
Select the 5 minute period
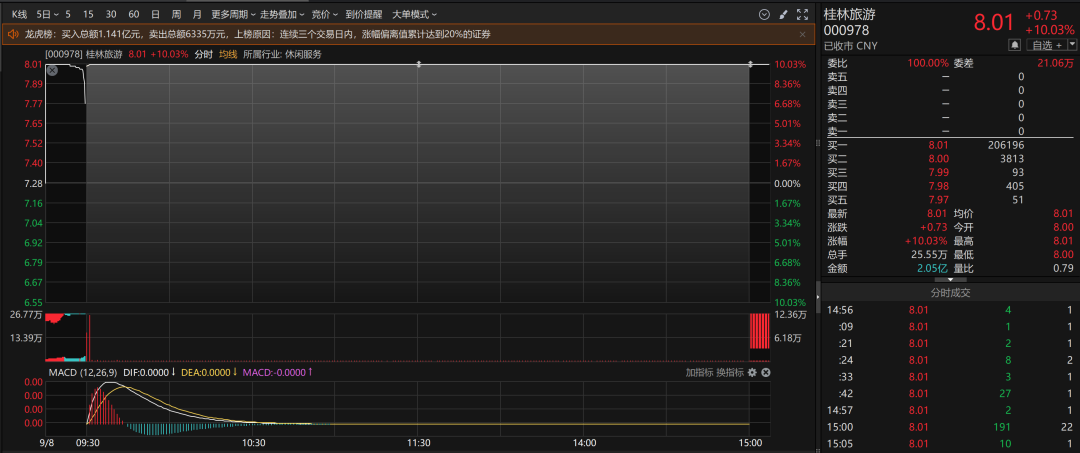click(68, 14)
